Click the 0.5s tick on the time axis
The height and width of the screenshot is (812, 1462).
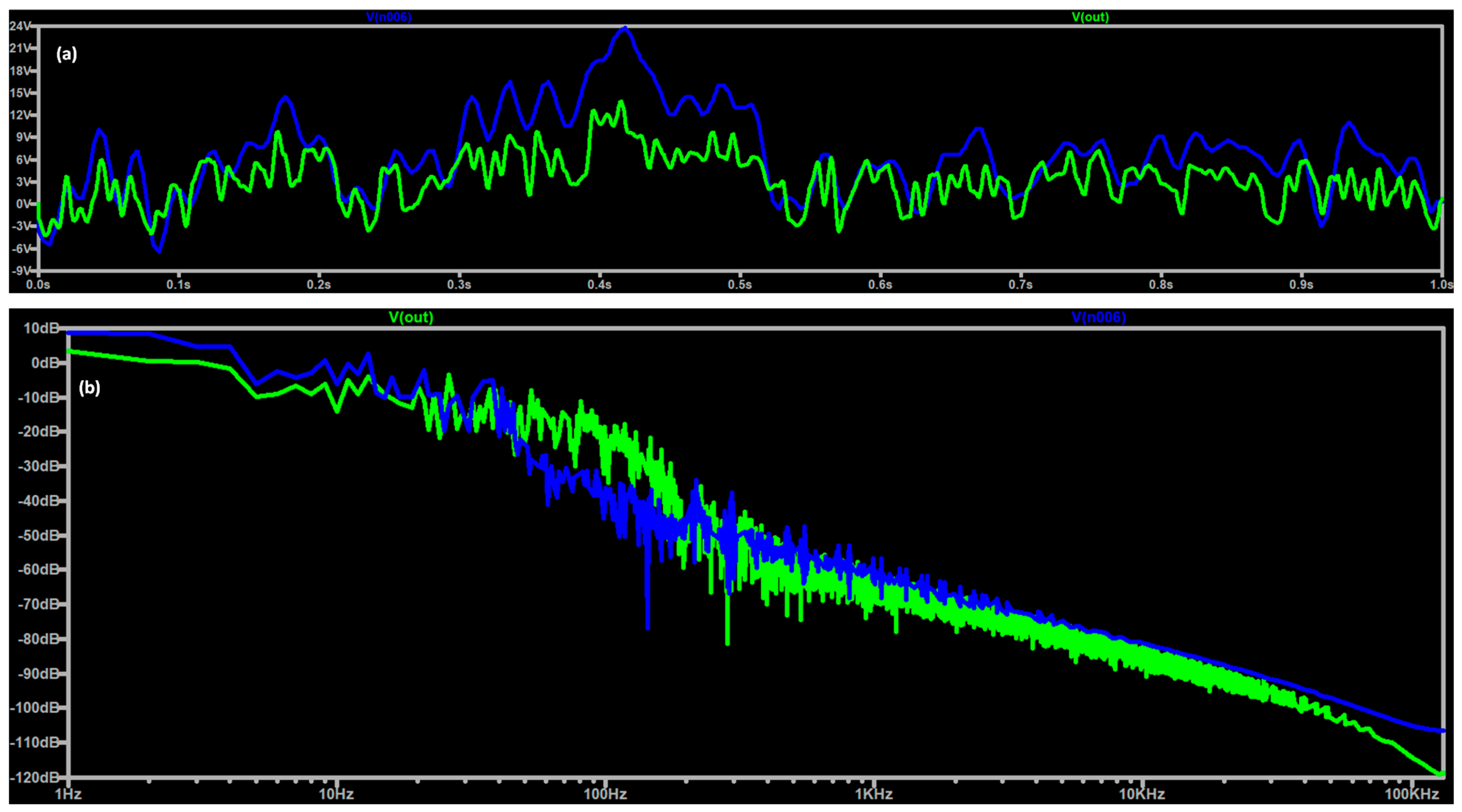[x=739, y=284]
